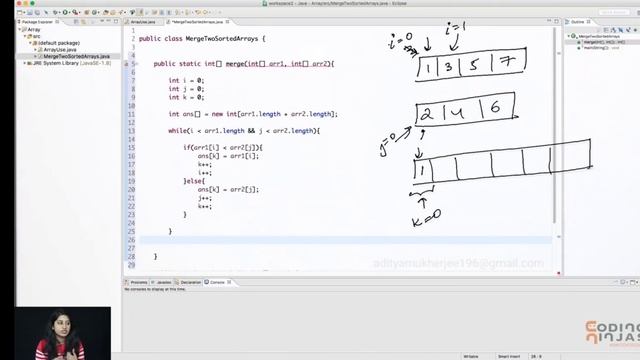Click the Smart Insert status bar entry
The width and height of the screenshot is (640, 360).
509,356
